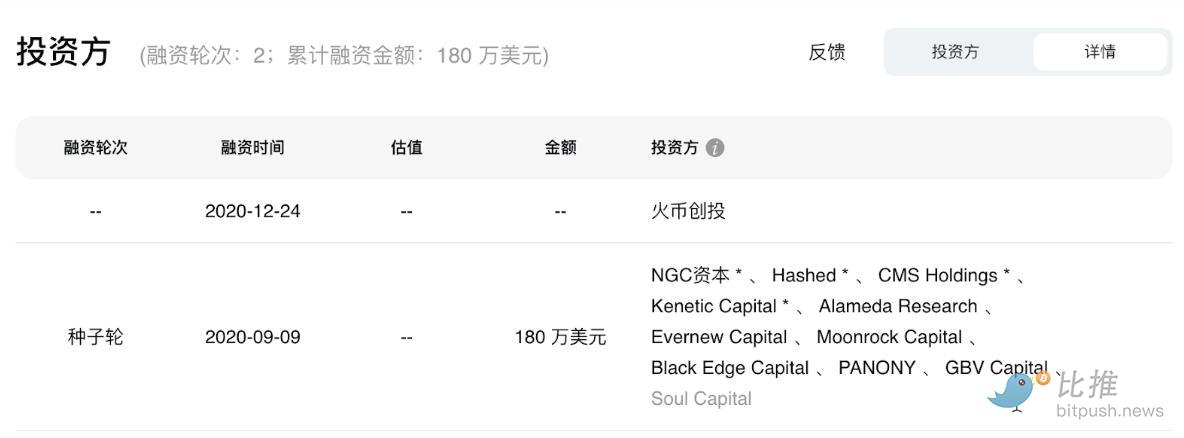Click the info icon beside 投资方 header
Image resolution: width=1184 pixels, height=438 pixels.
[715, 148]
